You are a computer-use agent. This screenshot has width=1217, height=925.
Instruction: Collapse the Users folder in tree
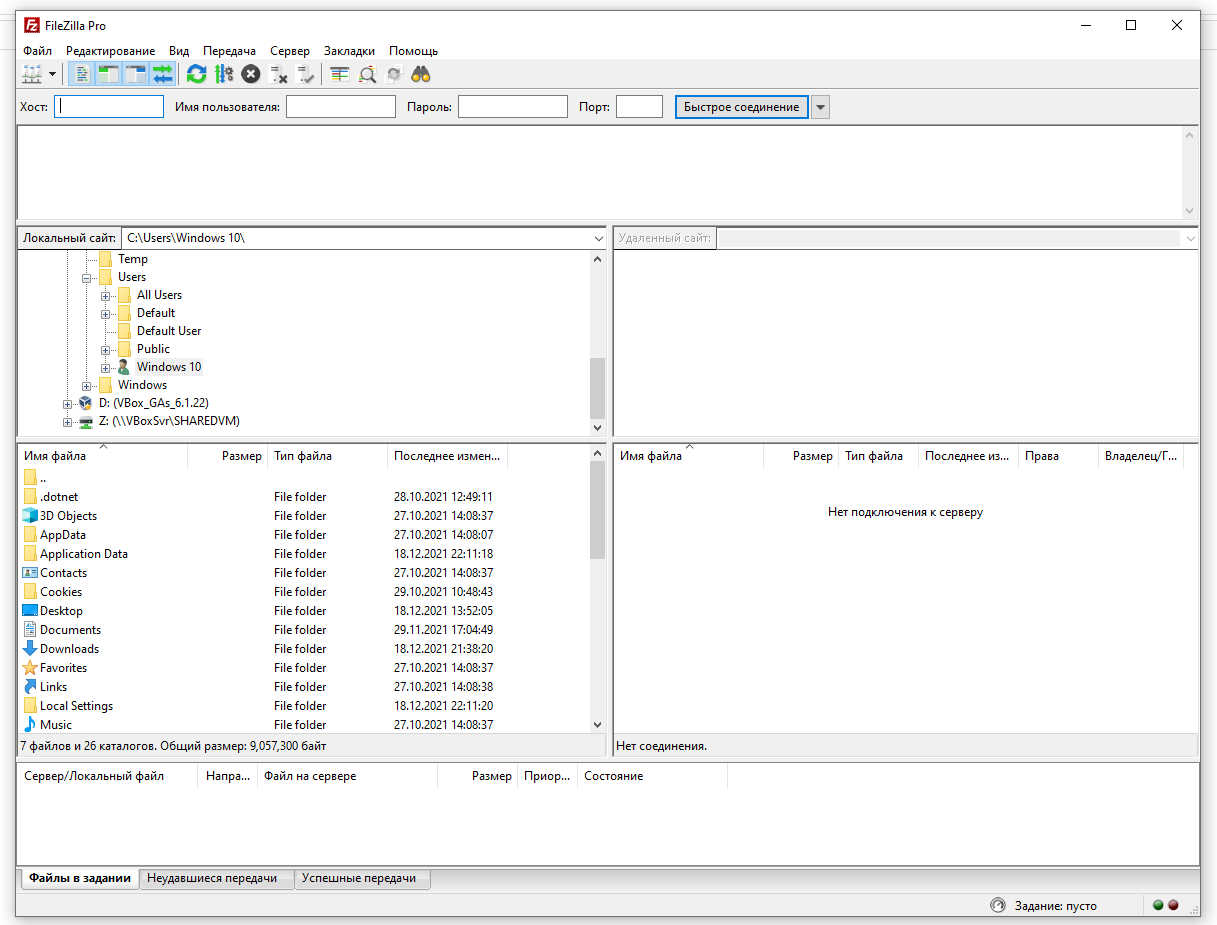click(87, 277)
